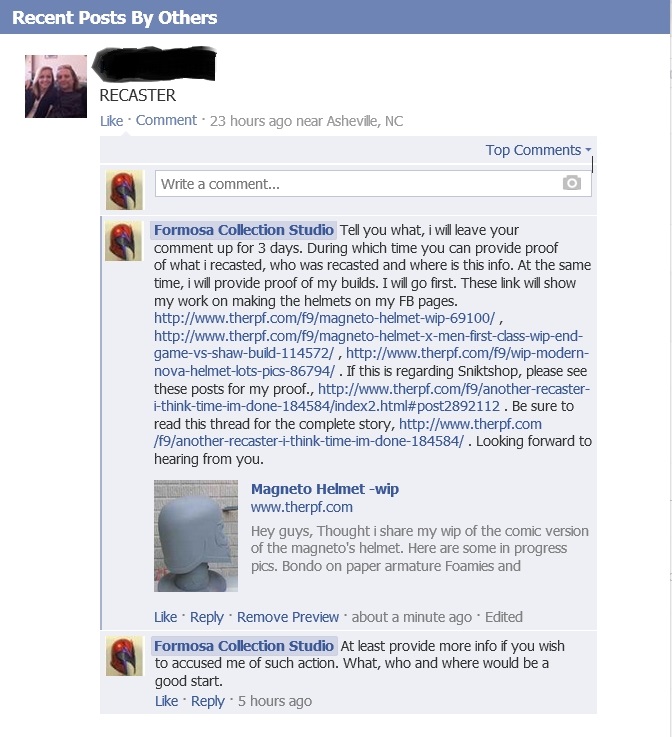
Task: Open Magneto Helmet wip preview thumbnail
Action: click(x=196, y=536)
